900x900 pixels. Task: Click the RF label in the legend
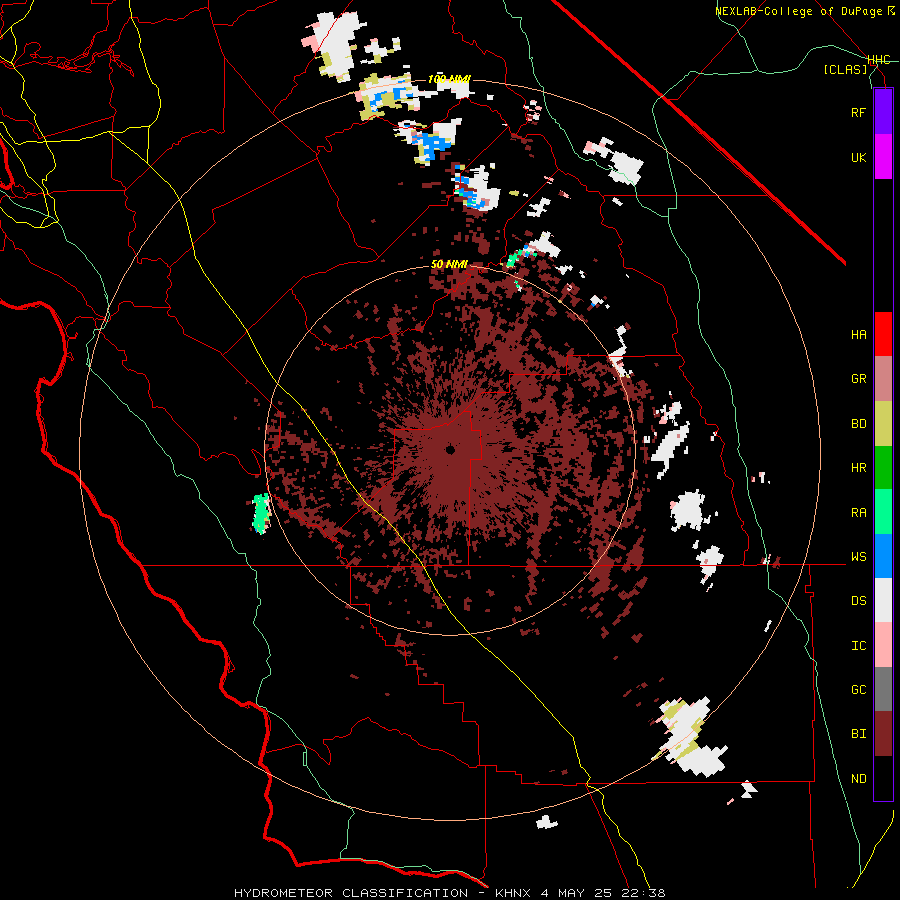(x=858, y=112)
